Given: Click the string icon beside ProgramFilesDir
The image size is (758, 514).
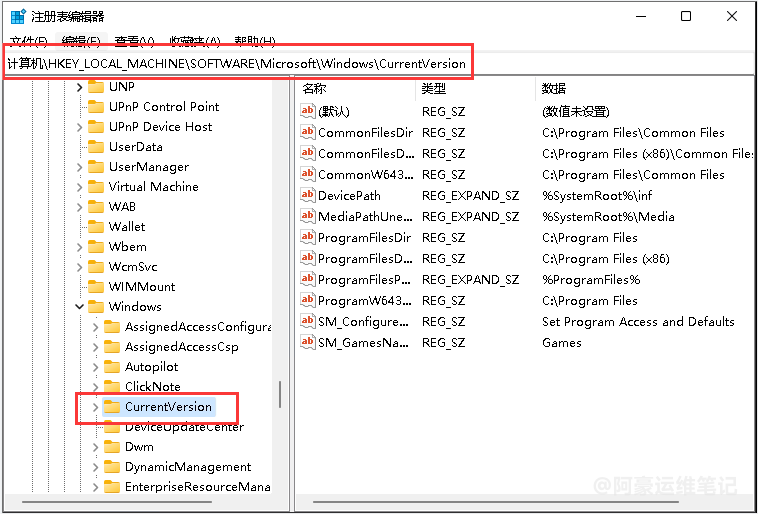Looking at the screenshot, I should tap(308, 237).
